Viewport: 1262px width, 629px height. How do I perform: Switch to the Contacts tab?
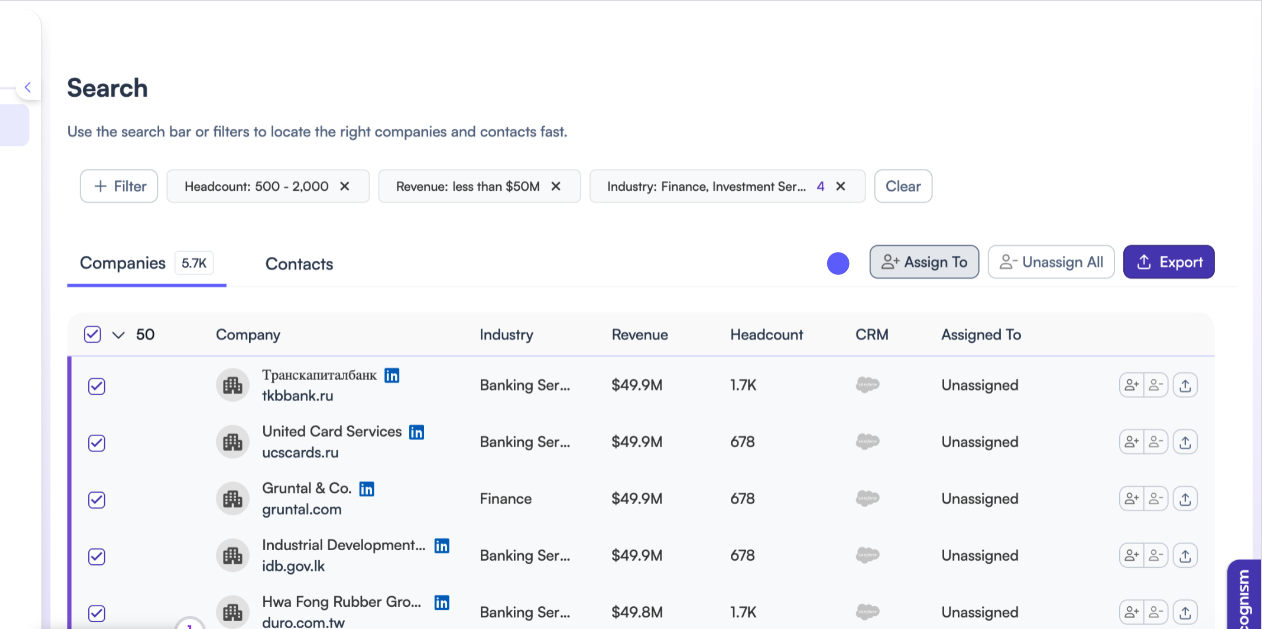[x=298, y=263]
